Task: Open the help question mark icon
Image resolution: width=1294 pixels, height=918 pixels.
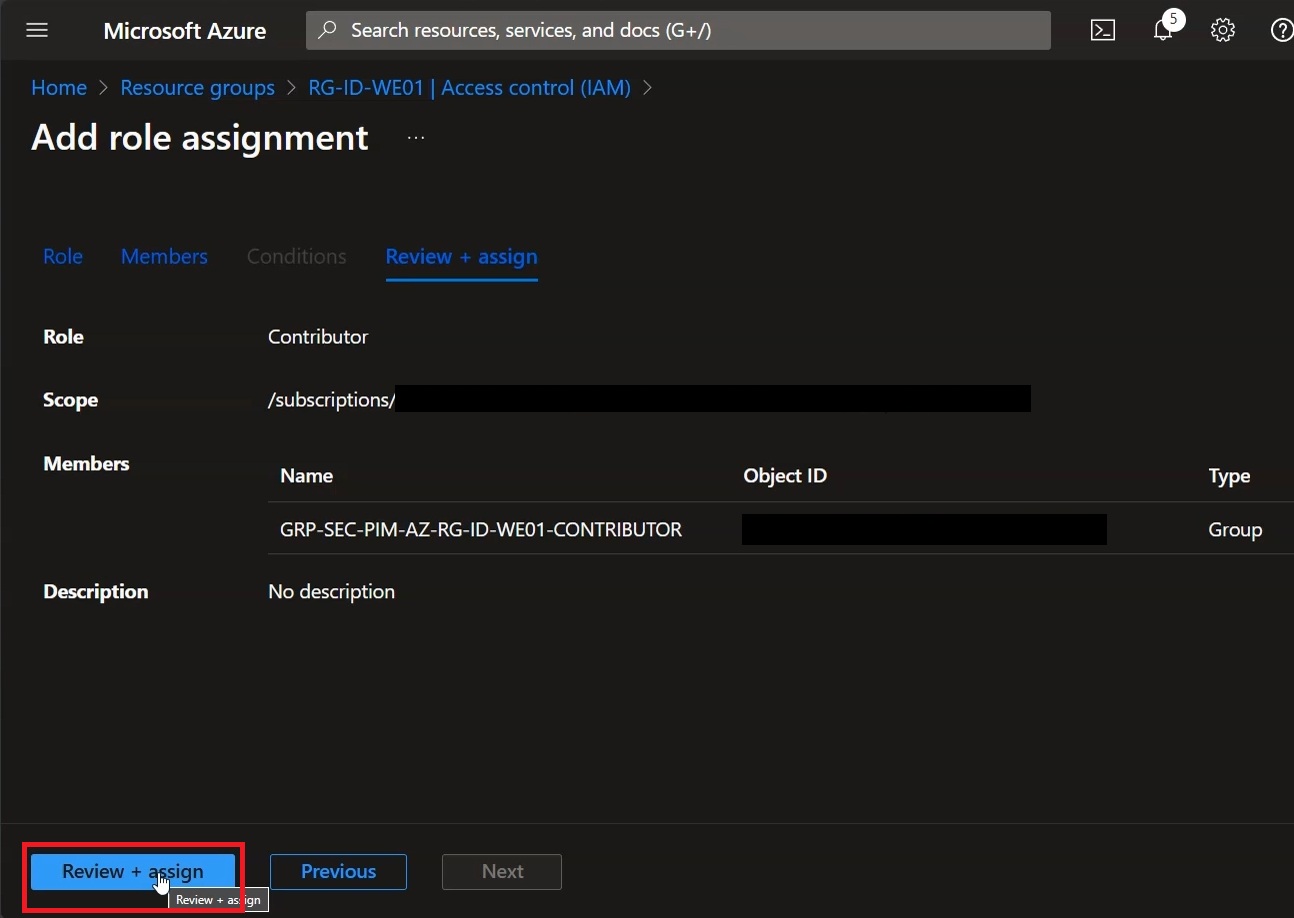Action: [x=1281, y=30]
